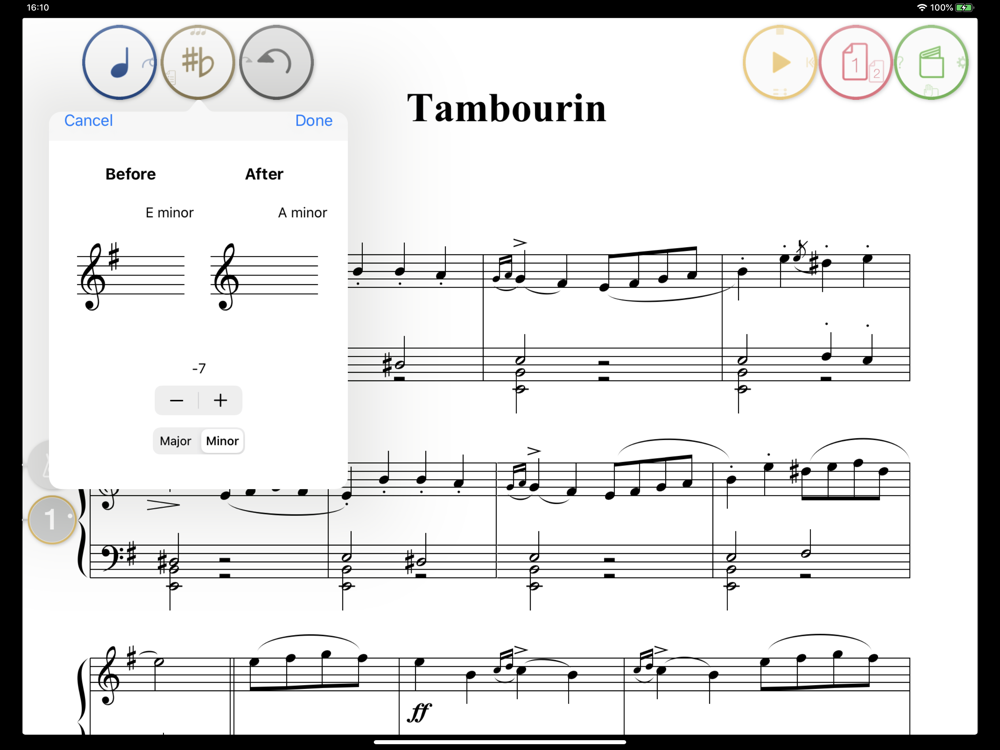Viewport: 1000px width, 750px height.
Task: Select the Tambourin title text
Action: (507, 107)
